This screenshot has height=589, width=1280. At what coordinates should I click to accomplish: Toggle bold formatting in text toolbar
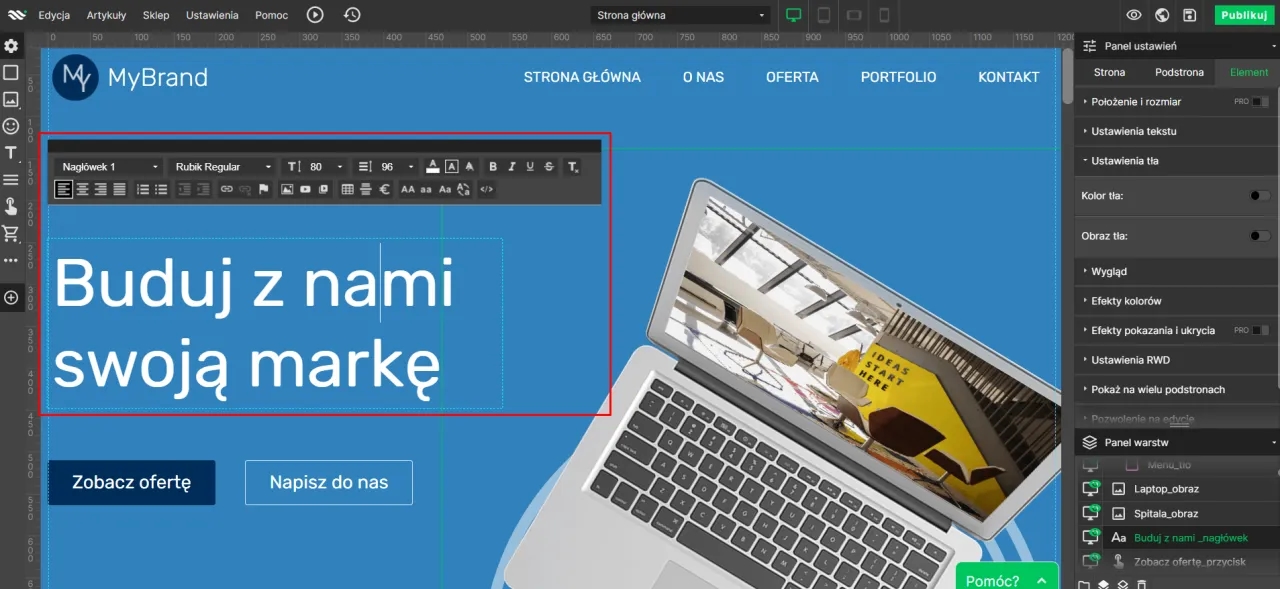(493, 167)
